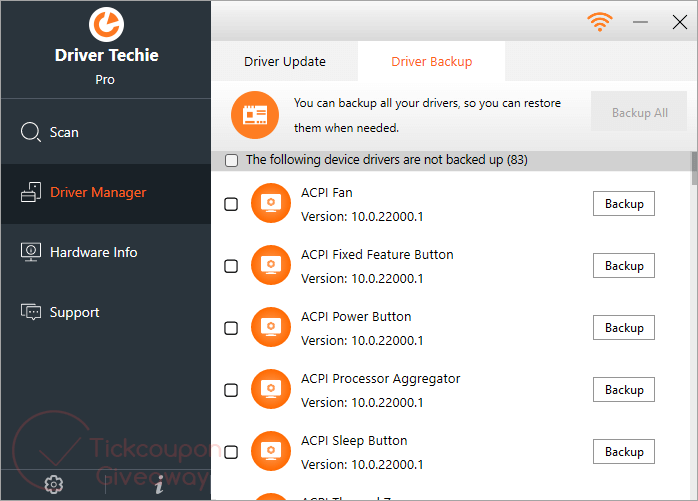Click the orange driver backup card icon
This screenshot has height=501, width=698.
pyautogui.click(x=255, y=115)
